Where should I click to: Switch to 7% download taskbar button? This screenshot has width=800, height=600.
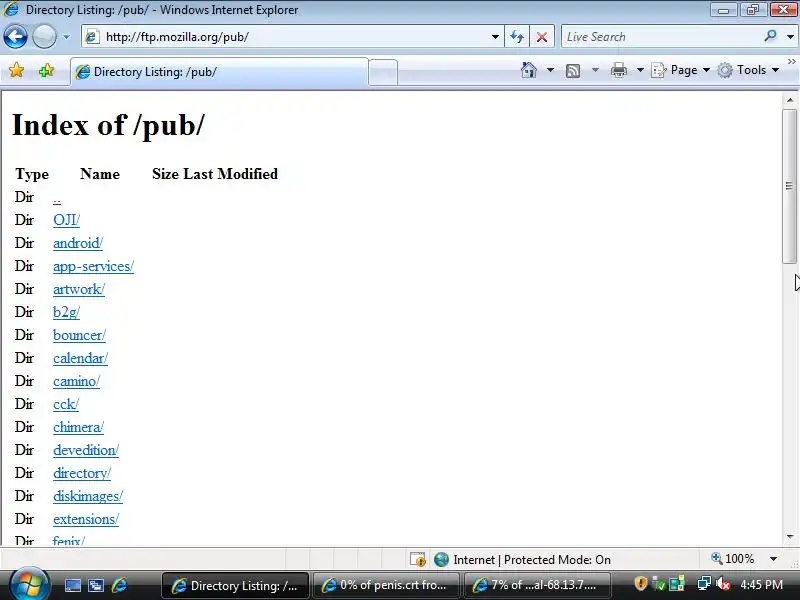(x=536, y=585)
